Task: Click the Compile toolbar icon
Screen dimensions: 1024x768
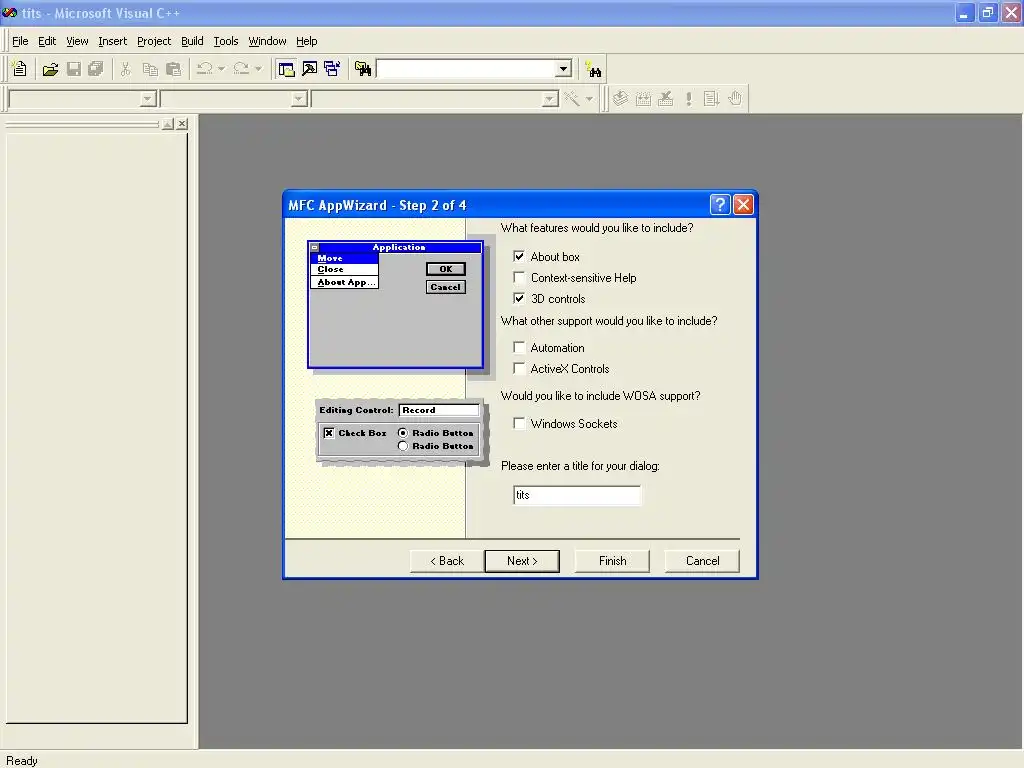Action: coord(620,99)
